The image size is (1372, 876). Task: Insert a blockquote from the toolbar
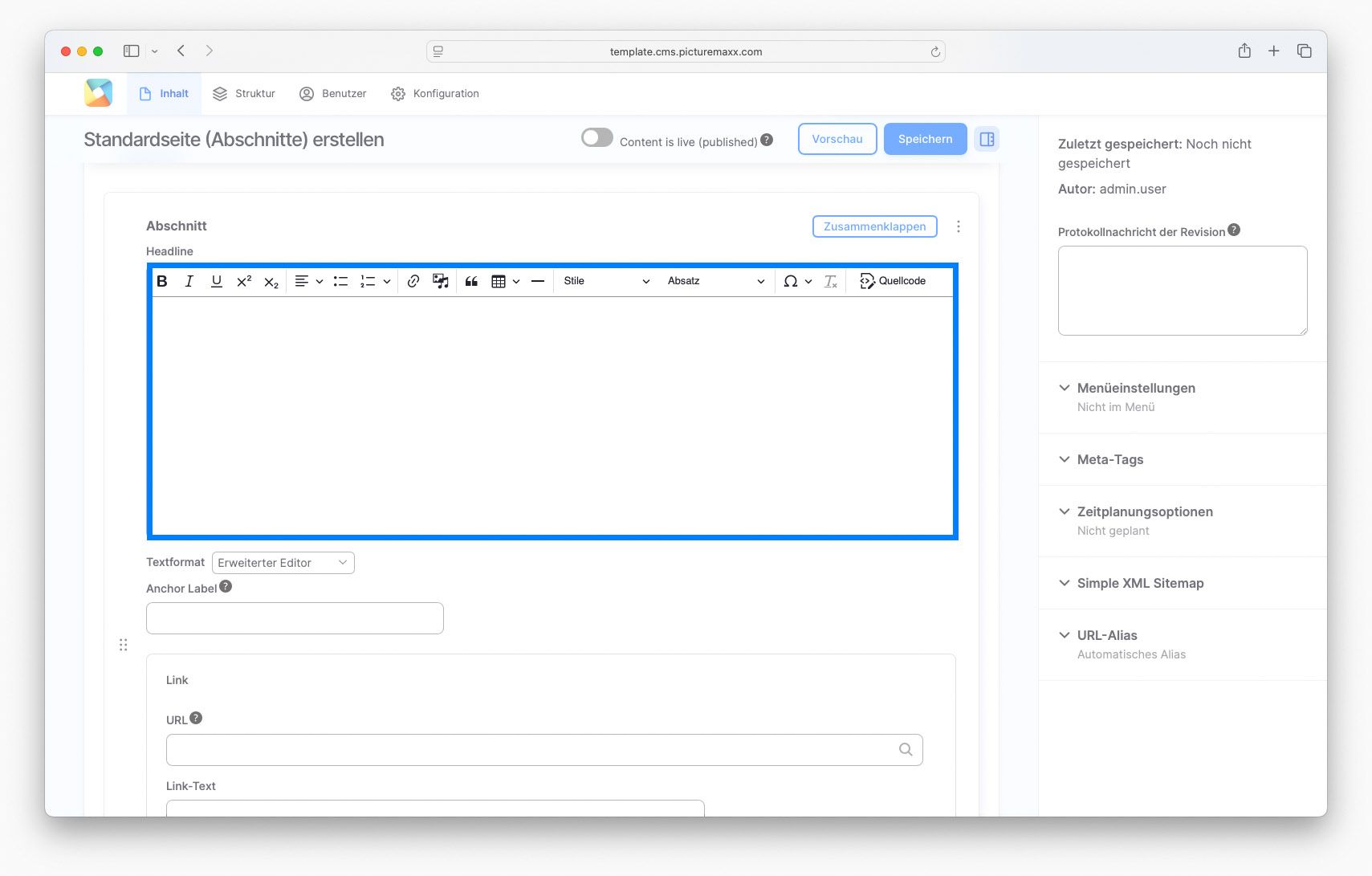coord(471,281)
